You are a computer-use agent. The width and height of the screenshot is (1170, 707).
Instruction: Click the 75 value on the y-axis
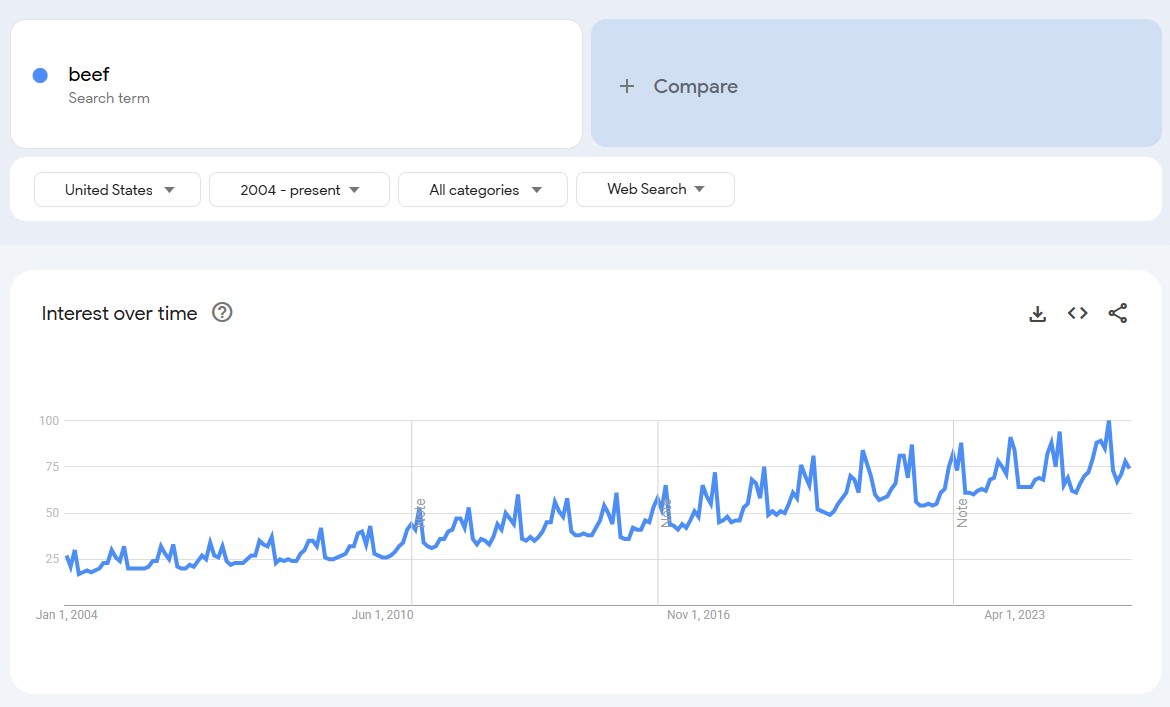pyautogui.click(x=52, y=467)
